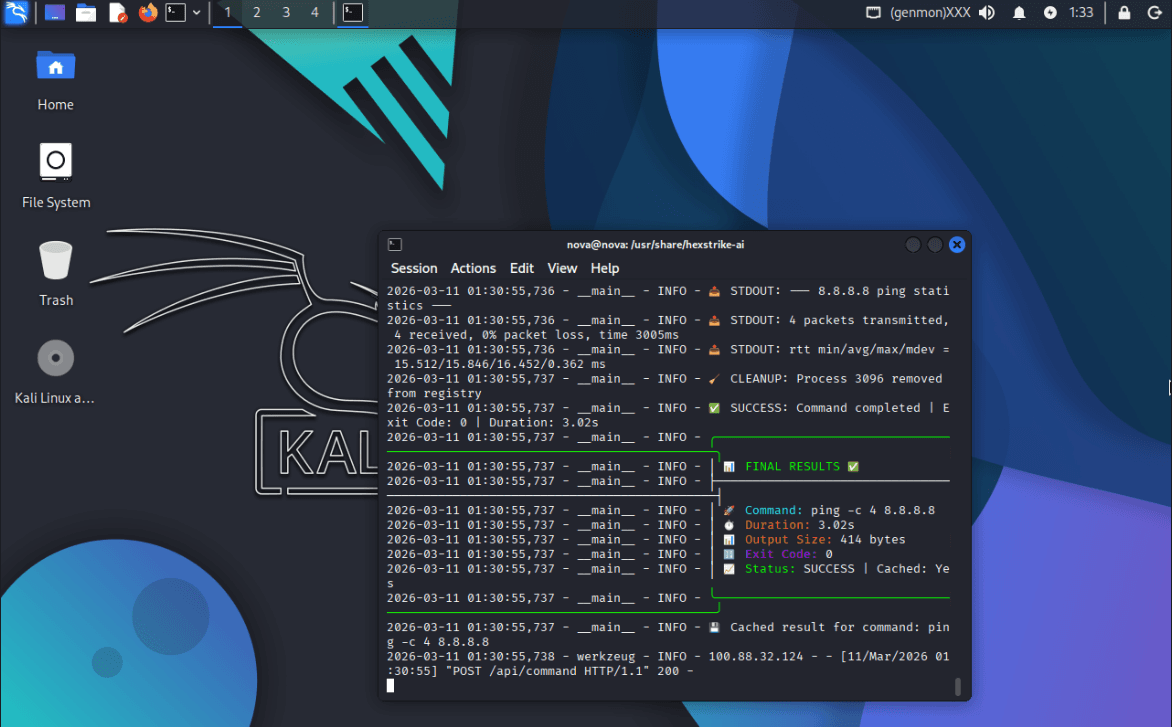This screenshot has height=727, width=1172.
Task: Click the terminal vertical scrollbar
Action: (x=957, y=685)
